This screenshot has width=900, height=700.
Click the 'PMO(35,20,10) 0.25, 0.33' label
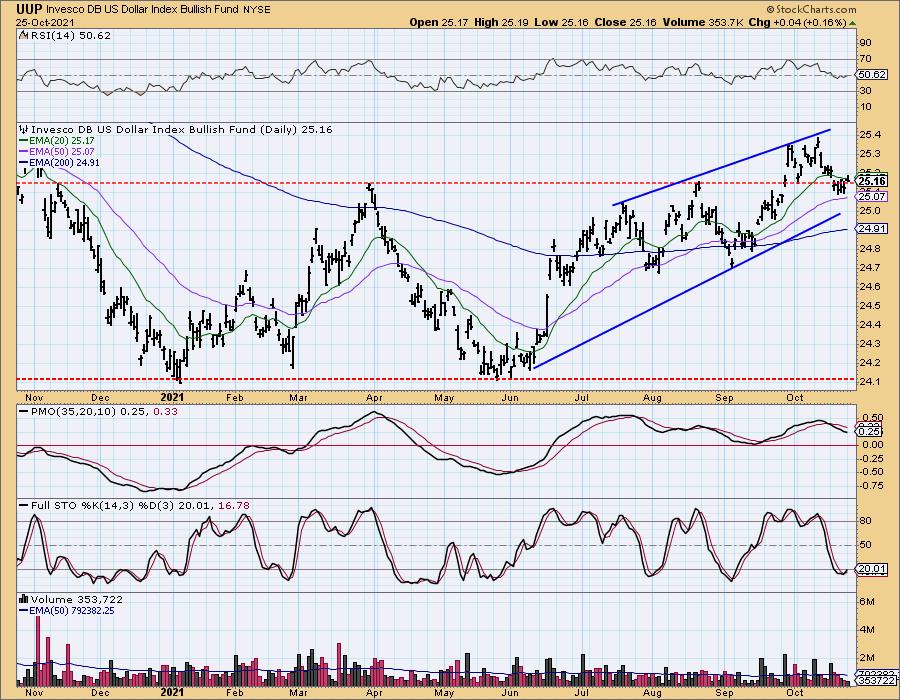coord(104,411)
